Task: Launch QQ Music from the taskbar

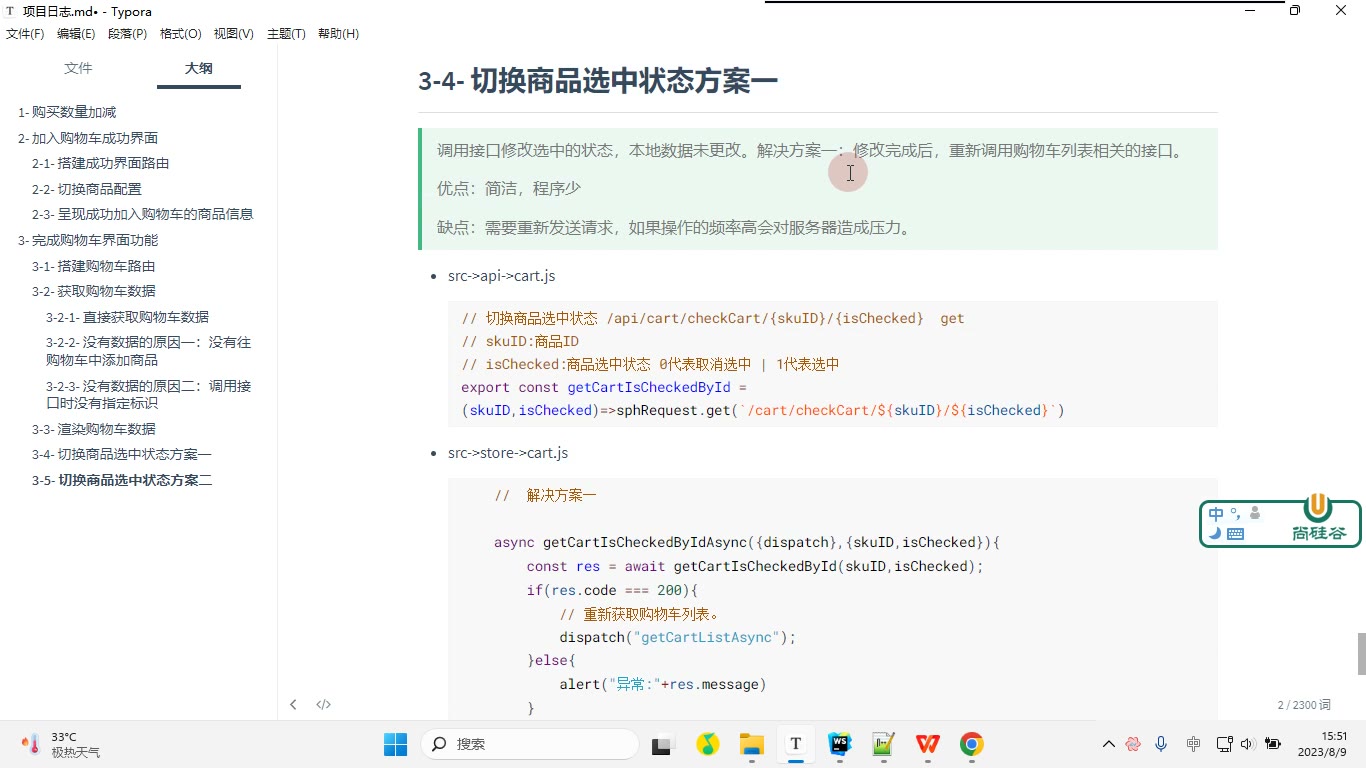Action: (x=707, y=744)
